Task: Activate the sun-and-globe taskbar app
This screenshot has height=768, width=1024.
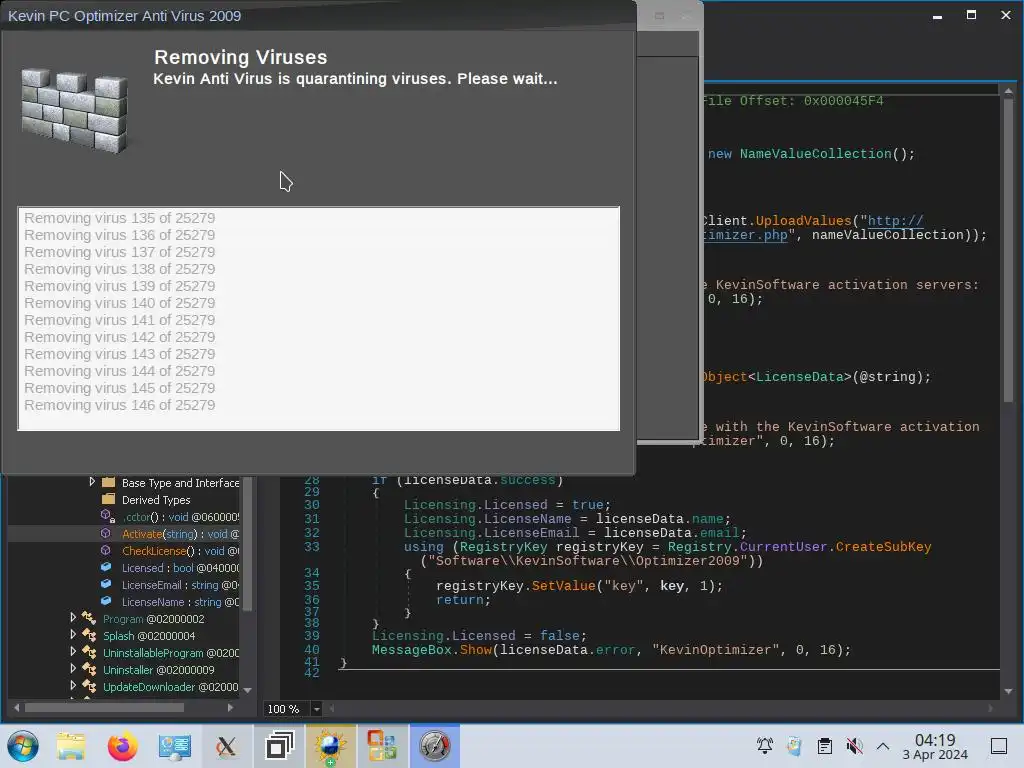Action: point(330,746)
